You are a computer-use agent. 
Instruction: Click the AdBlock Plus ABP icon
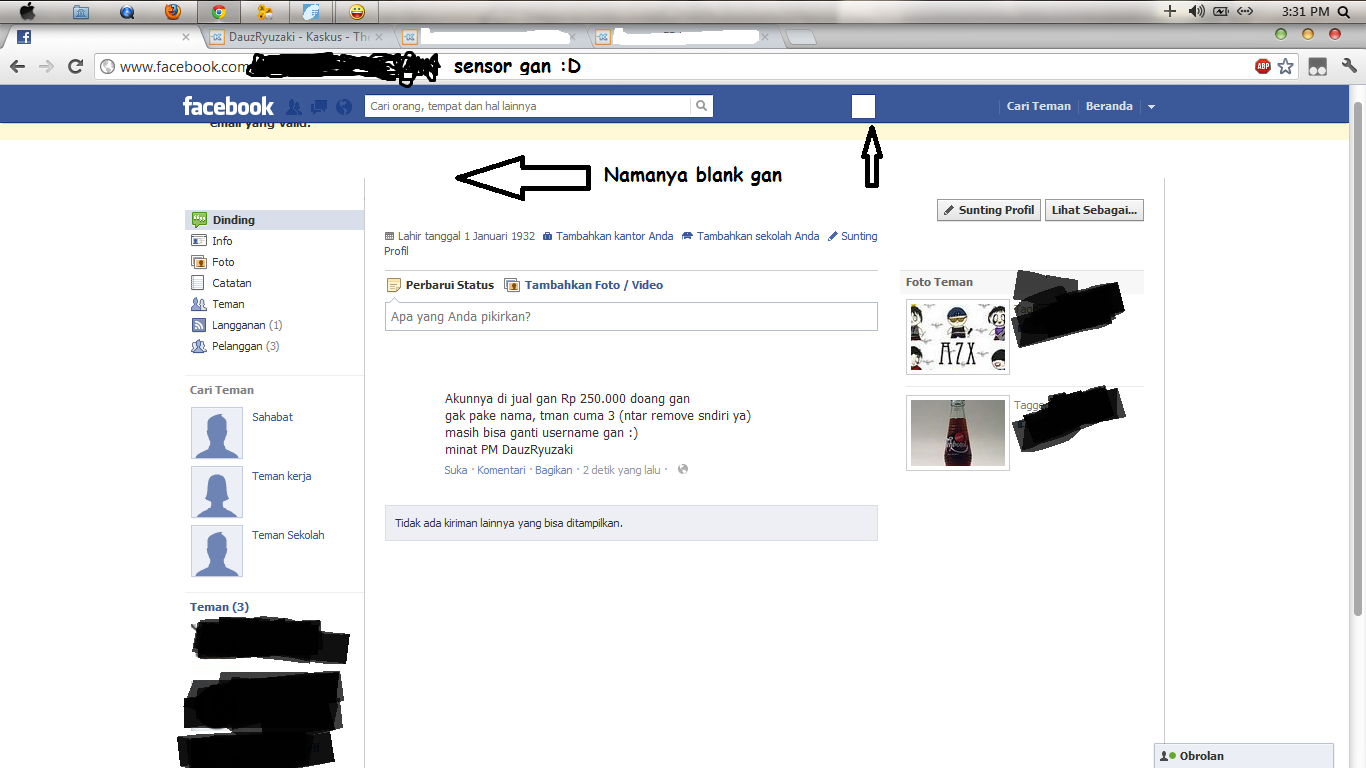1263,67
